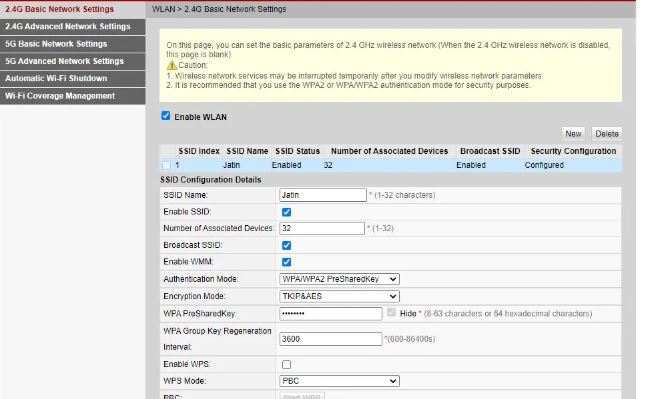Select the Jatin SSID name table cell

(231, 165)
